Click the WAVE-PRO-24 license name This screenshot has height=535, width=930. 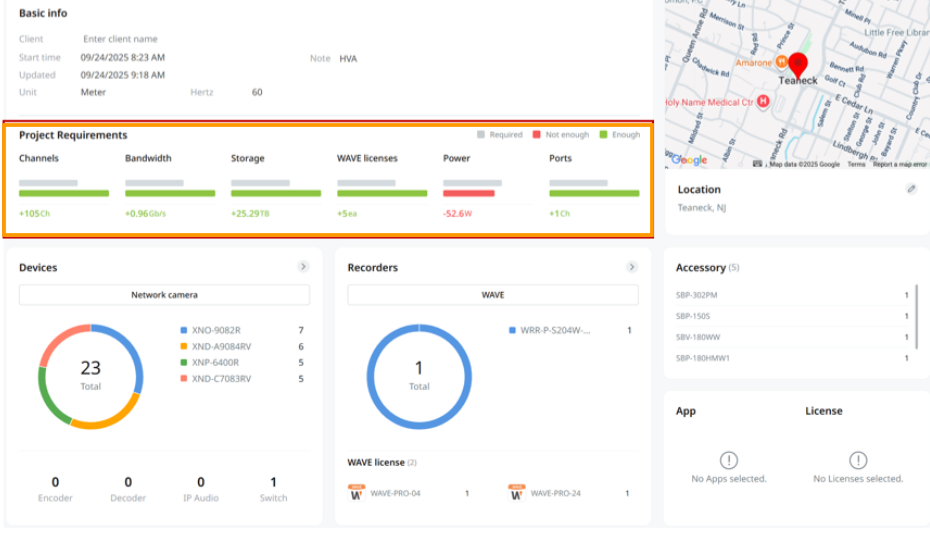click(555, 493)
